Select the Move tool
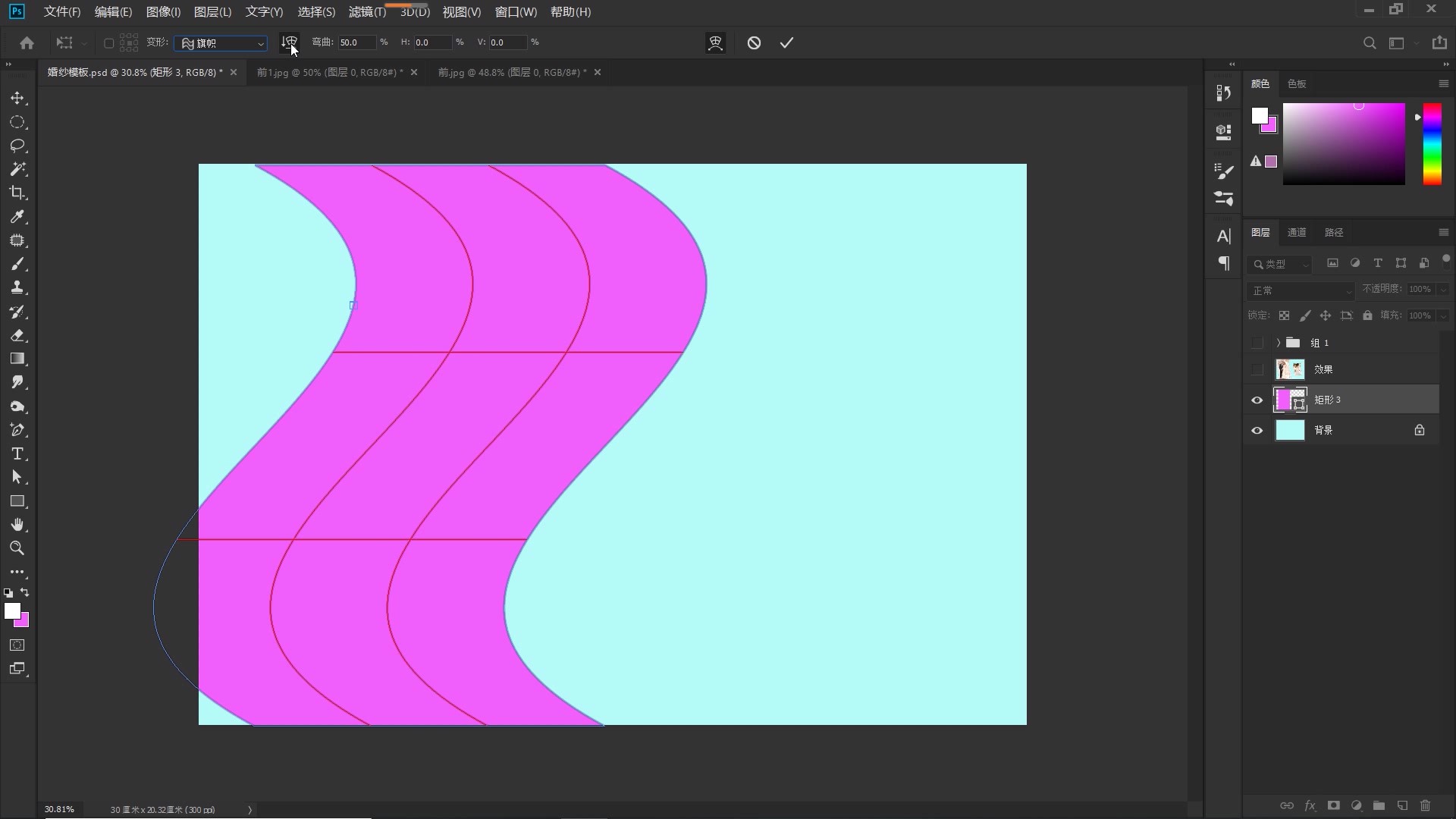 (17, 99)
